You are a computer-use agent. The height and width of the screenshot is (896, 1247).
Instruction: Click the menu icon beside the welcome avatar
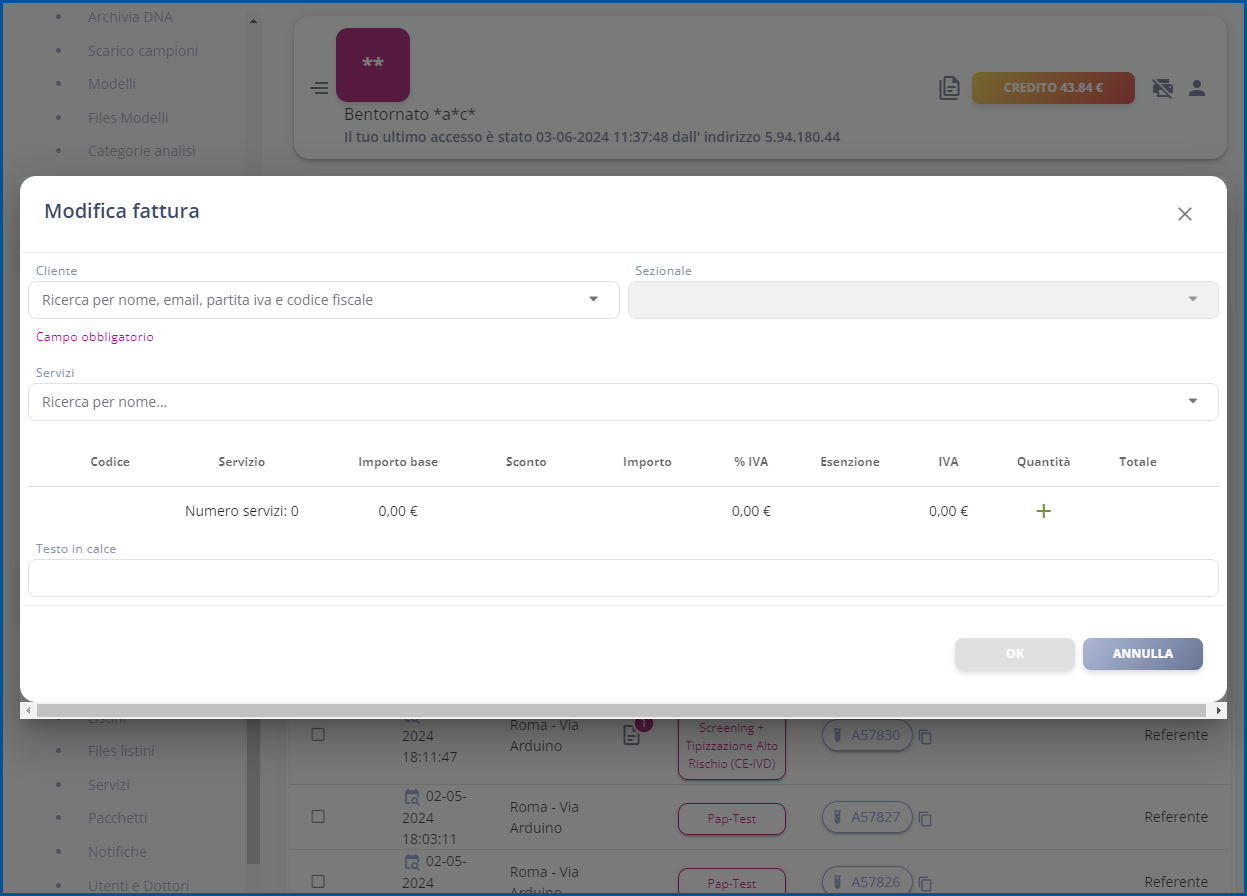(x=318, y=88)
